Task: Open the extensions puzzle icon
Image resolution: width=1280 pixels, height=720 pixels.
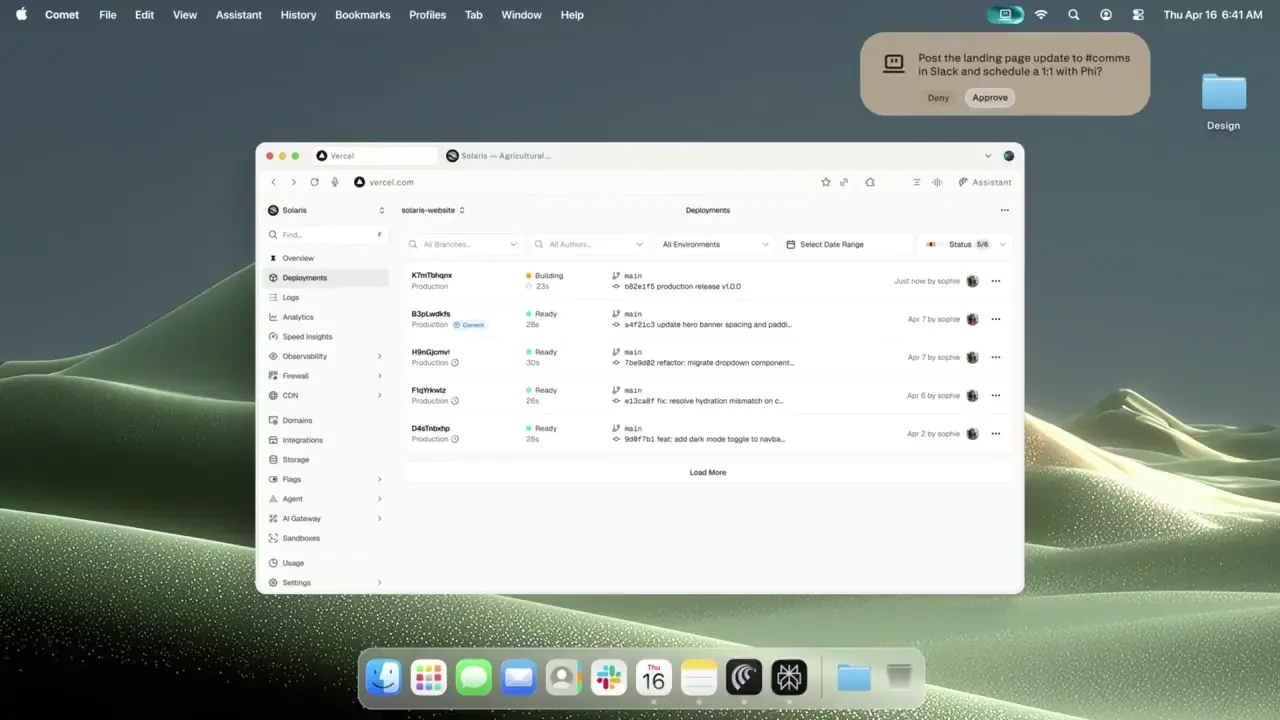Action: (x=870, y=182)
